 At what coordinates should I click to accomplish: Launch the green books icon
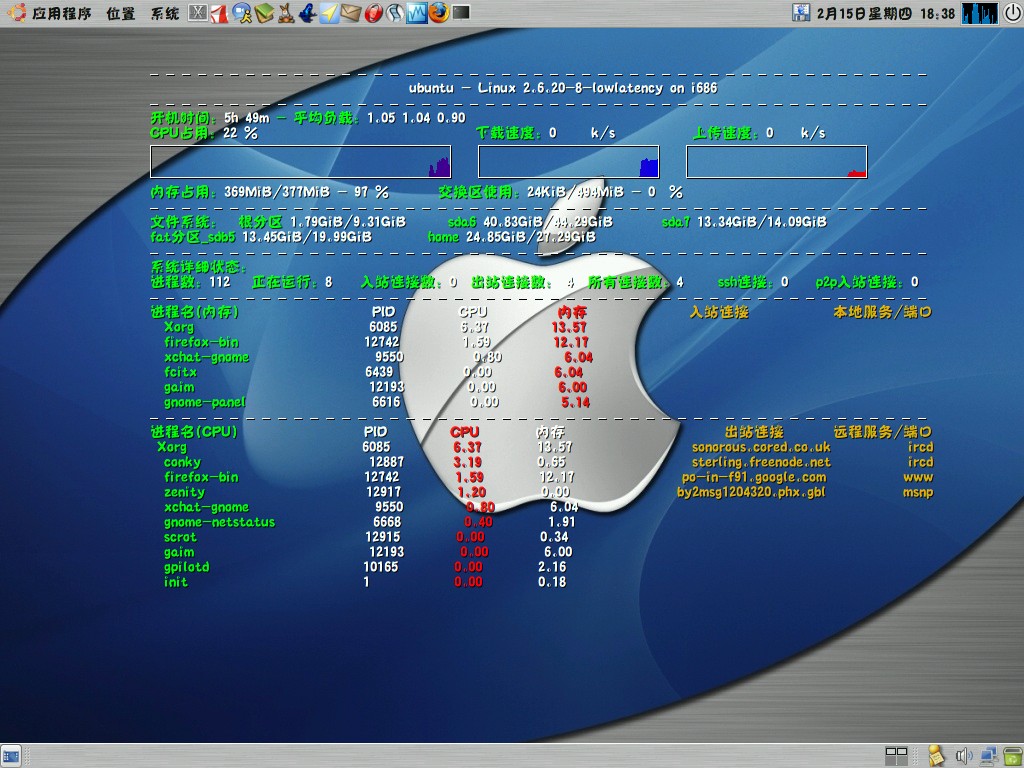264,13
